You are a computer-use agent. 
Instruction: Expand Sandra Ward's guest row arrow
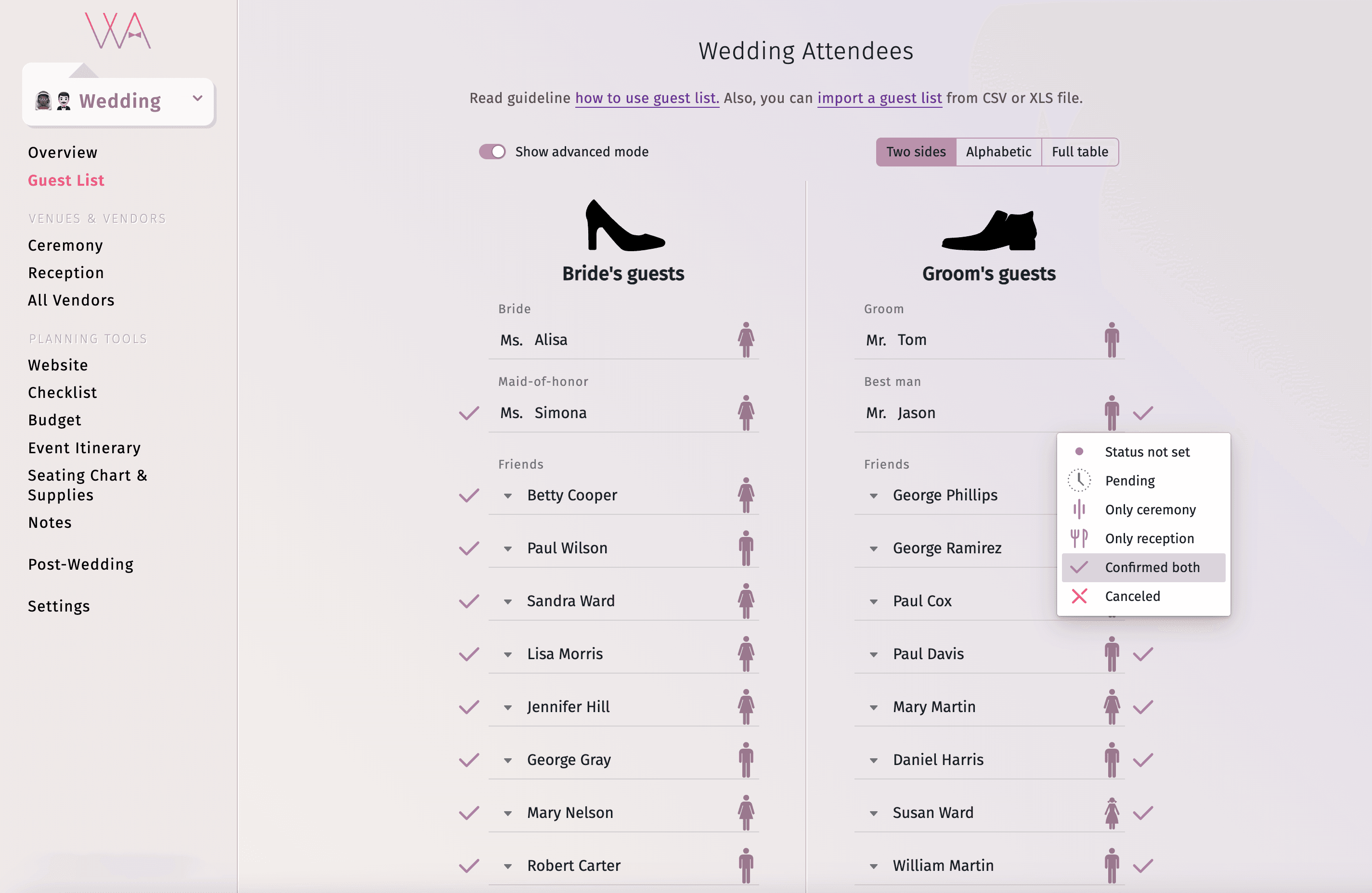(507, 601)
